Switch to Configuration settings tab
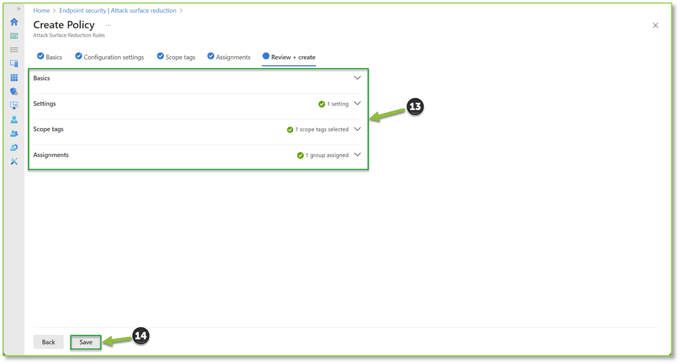Screen dimensions: 680x364 109,57
